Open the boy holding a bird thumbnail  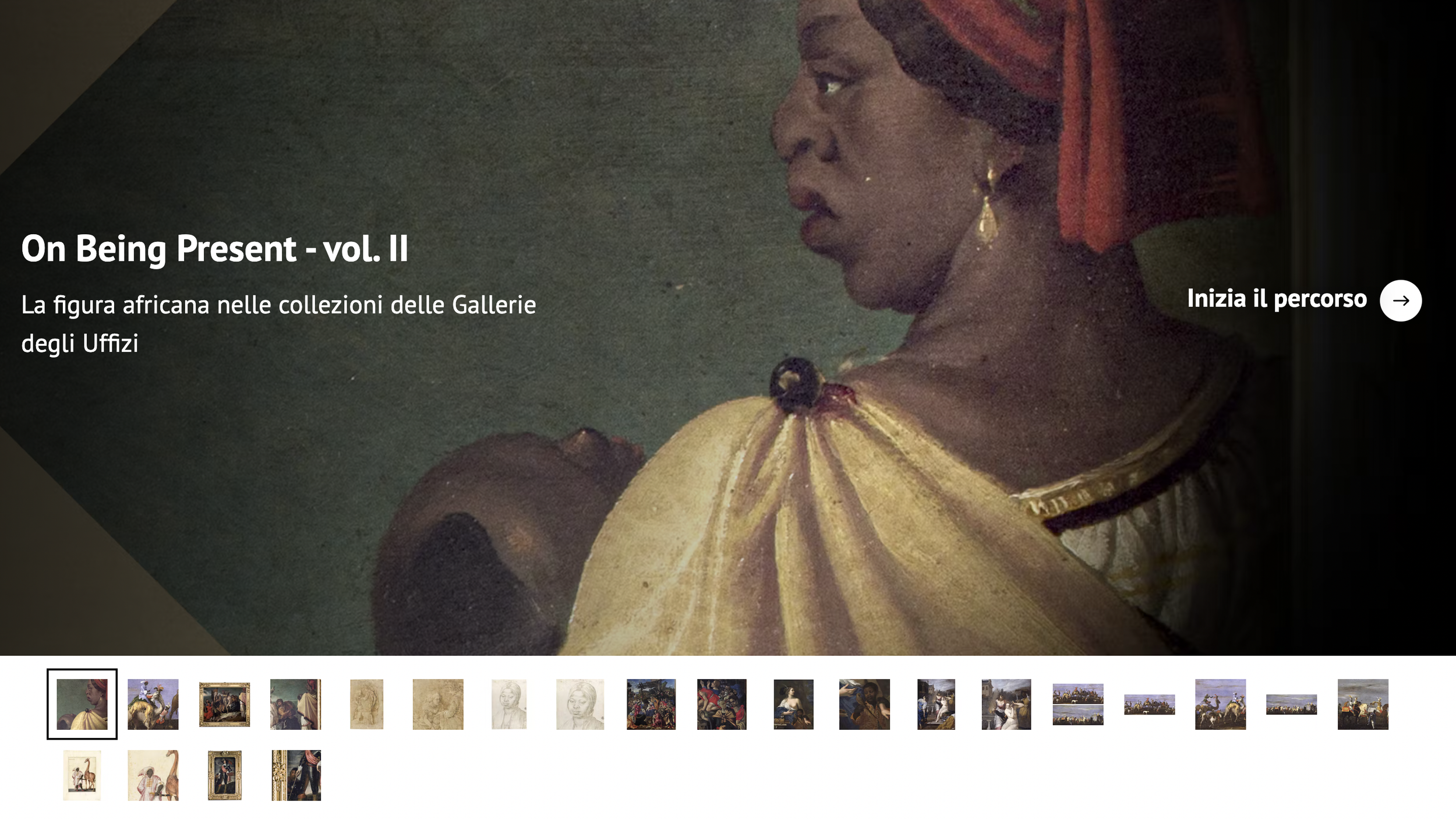point(864,704)
